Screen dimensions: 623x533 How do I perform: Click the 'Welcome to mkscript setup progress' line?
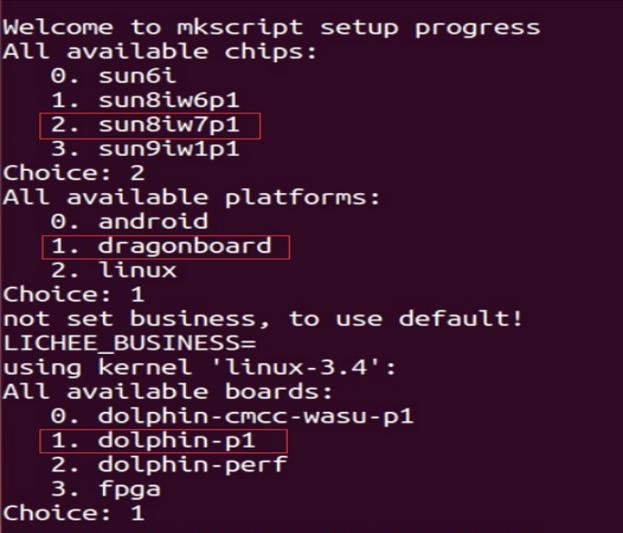tap(271, 28)
